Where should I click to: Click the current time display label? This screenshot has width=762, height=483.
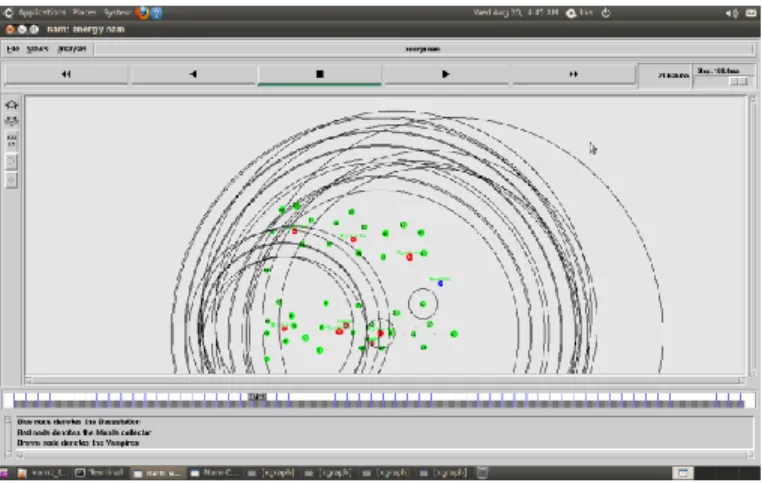pos(673,75)
